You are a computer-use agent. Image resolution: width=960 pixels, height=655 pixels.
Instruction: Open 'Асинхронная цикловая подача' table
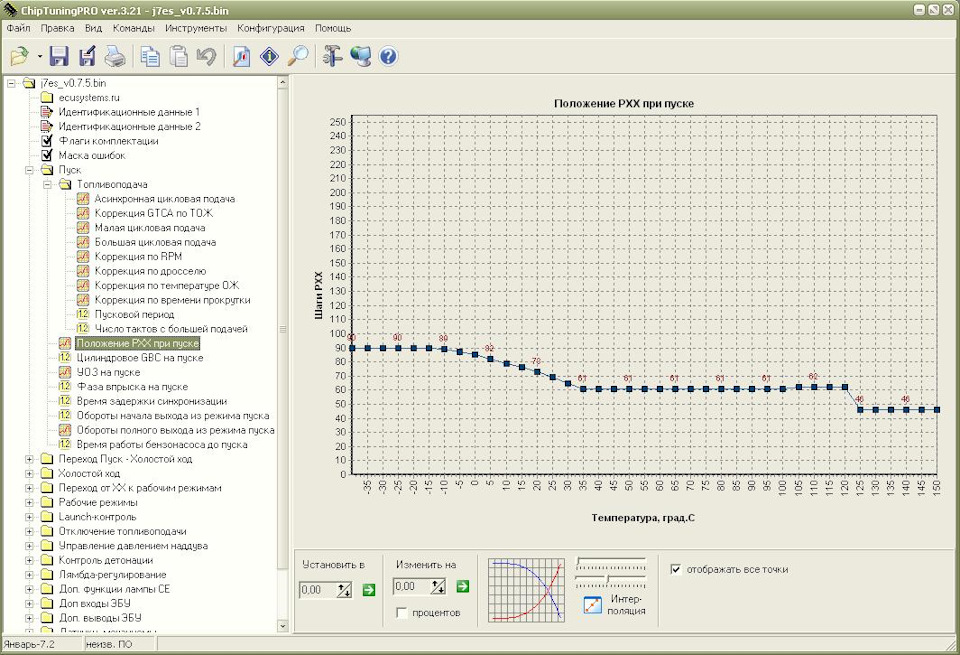coord(164,199)
